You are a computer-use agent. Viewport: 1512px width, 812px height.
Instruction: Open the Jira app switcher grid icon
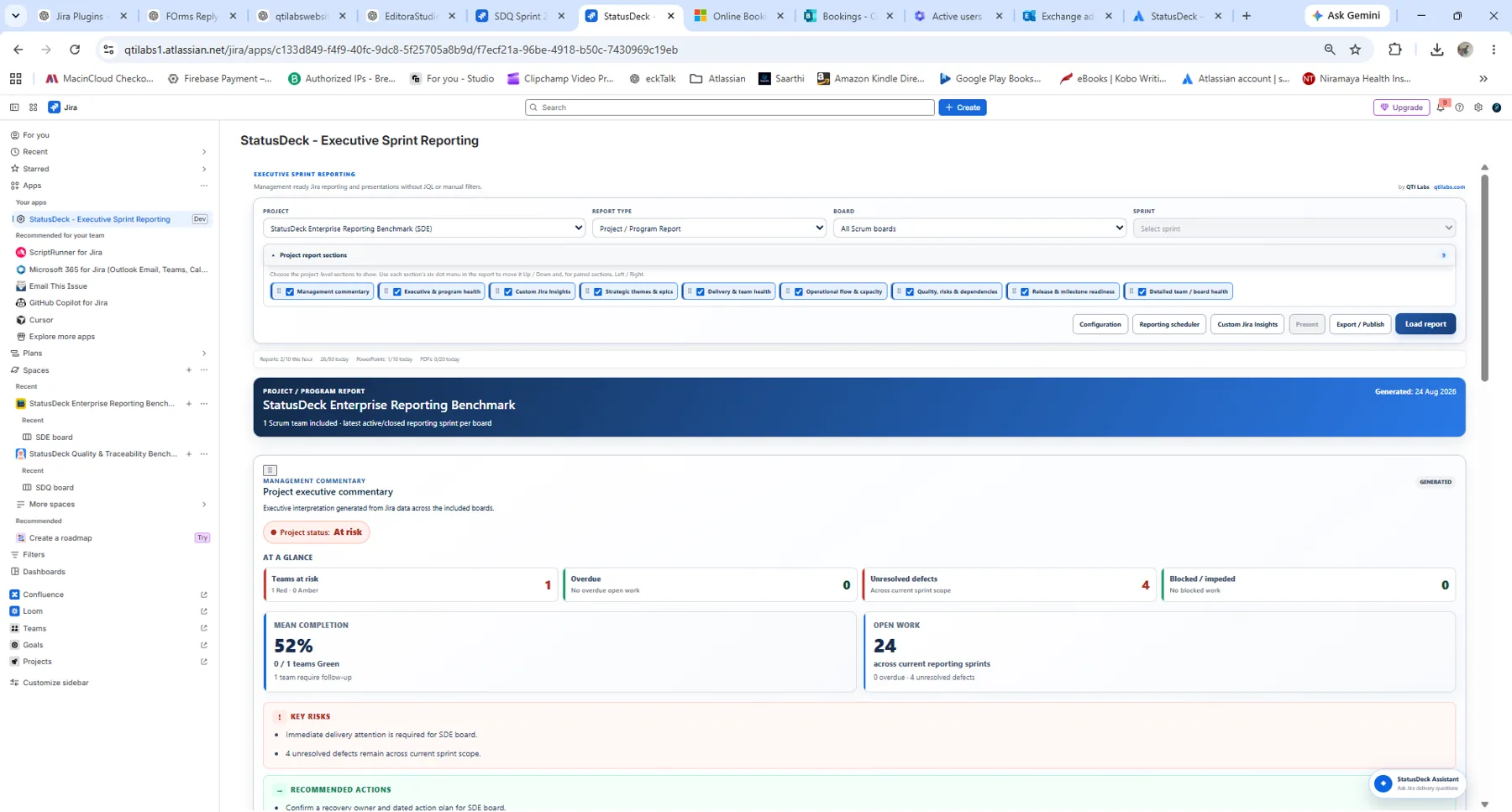pyautogui.click(x=34, y=107)
